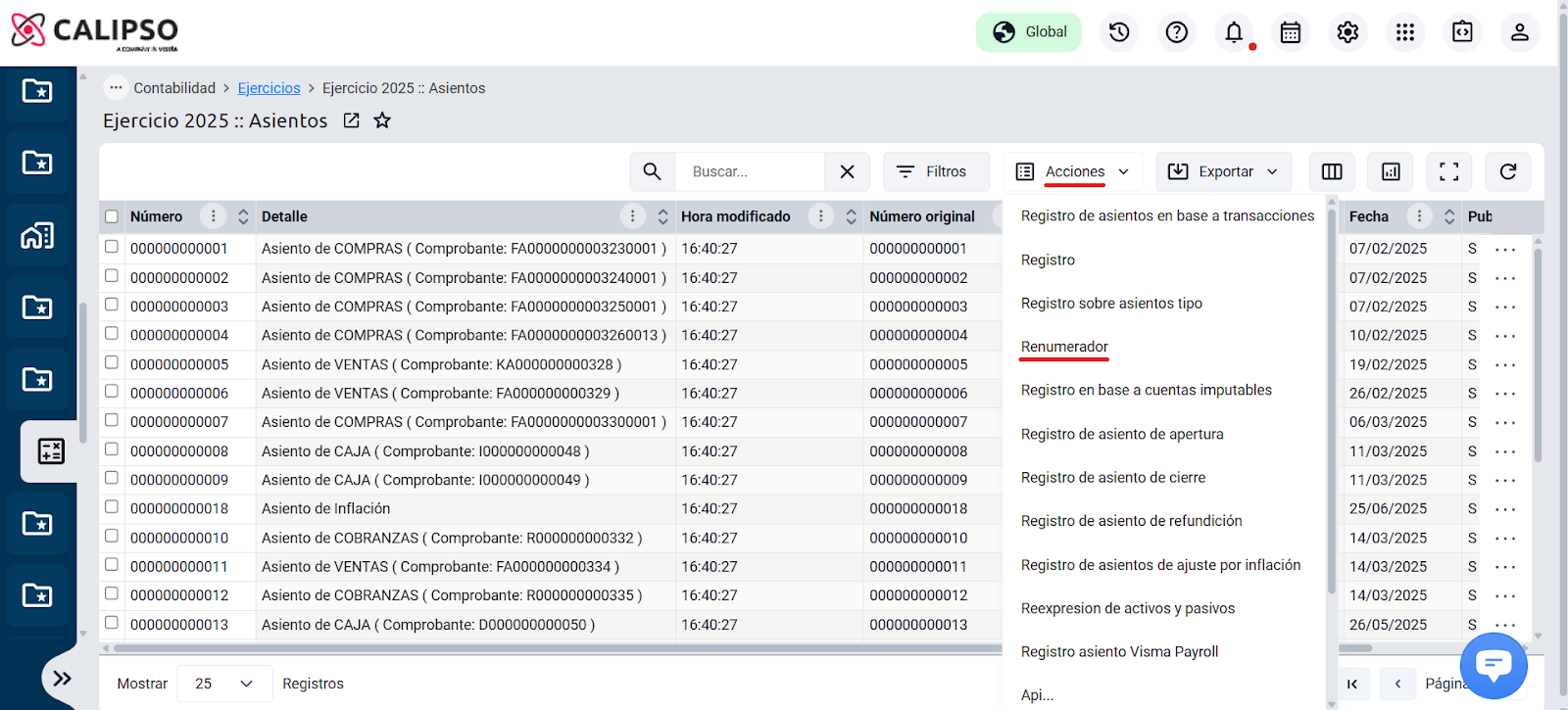
Task: Toggle the select-all rows checkbox
Action: pos(112,216)
